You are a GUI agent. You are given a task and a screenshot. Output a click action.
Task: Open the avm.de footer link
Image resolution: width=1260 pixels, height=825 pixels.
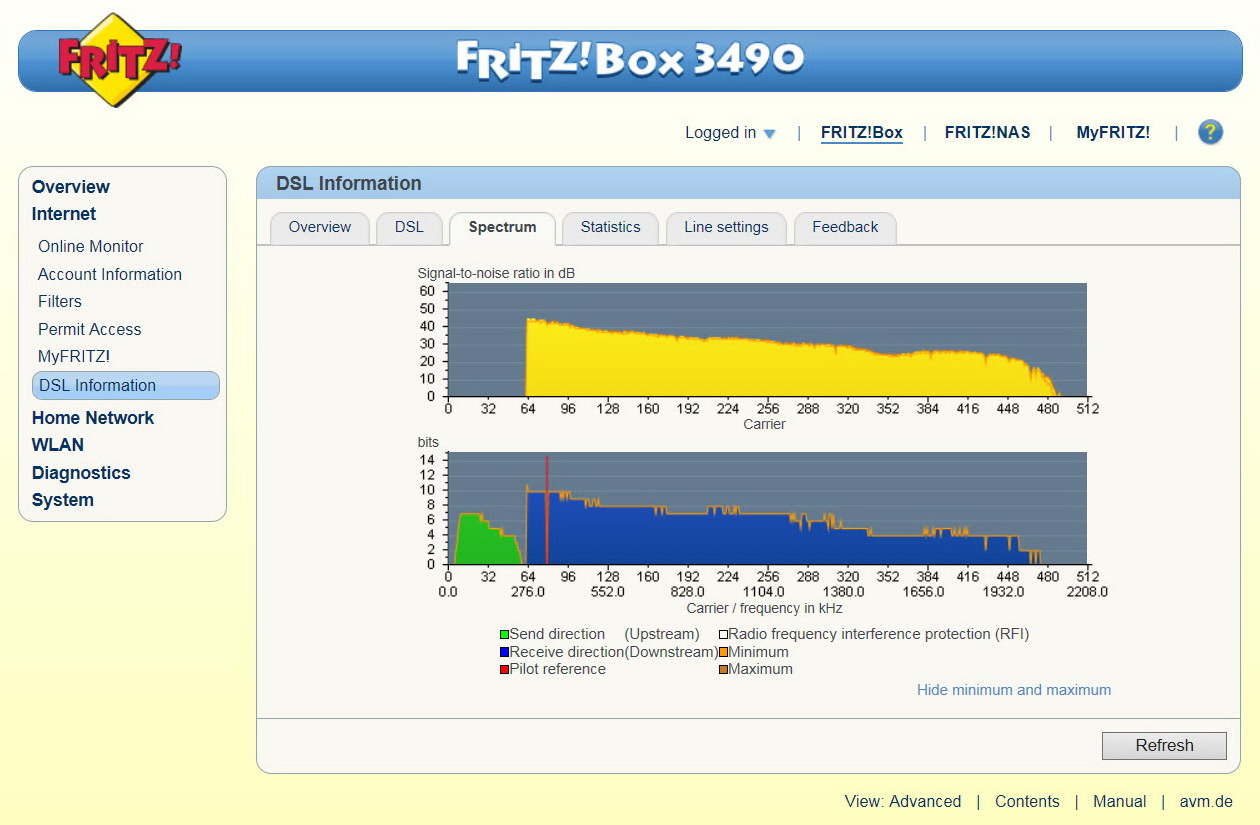(x=1206, y=801)
